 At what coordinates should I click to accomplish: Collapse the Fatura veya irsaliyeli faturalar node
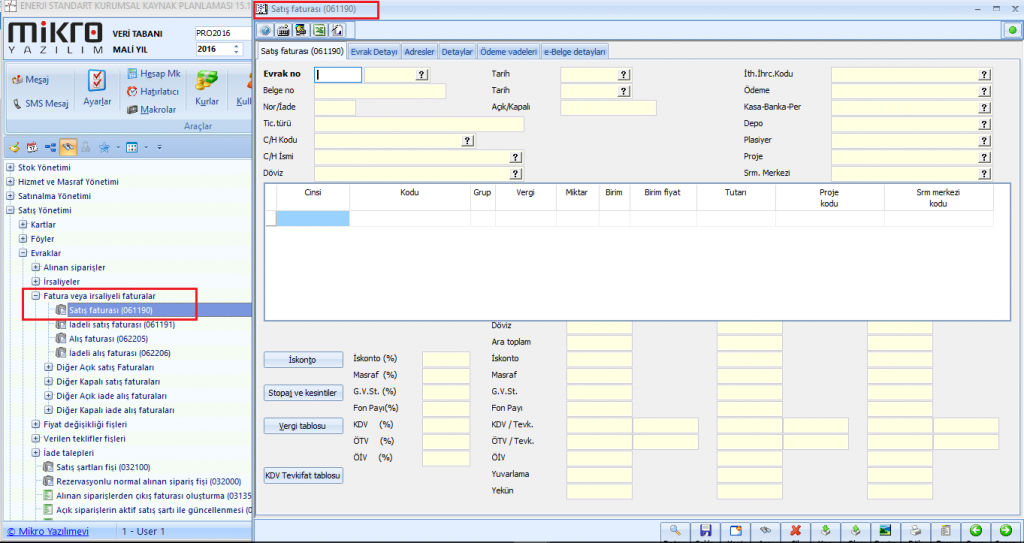35,296
